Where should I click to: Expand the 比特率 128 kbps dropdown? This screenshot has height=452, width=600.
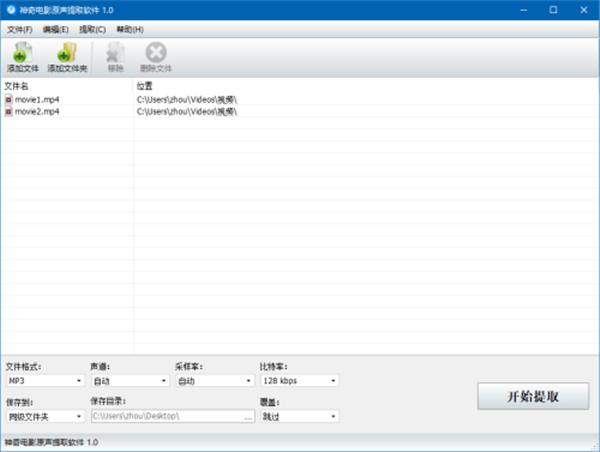[300, 381]
